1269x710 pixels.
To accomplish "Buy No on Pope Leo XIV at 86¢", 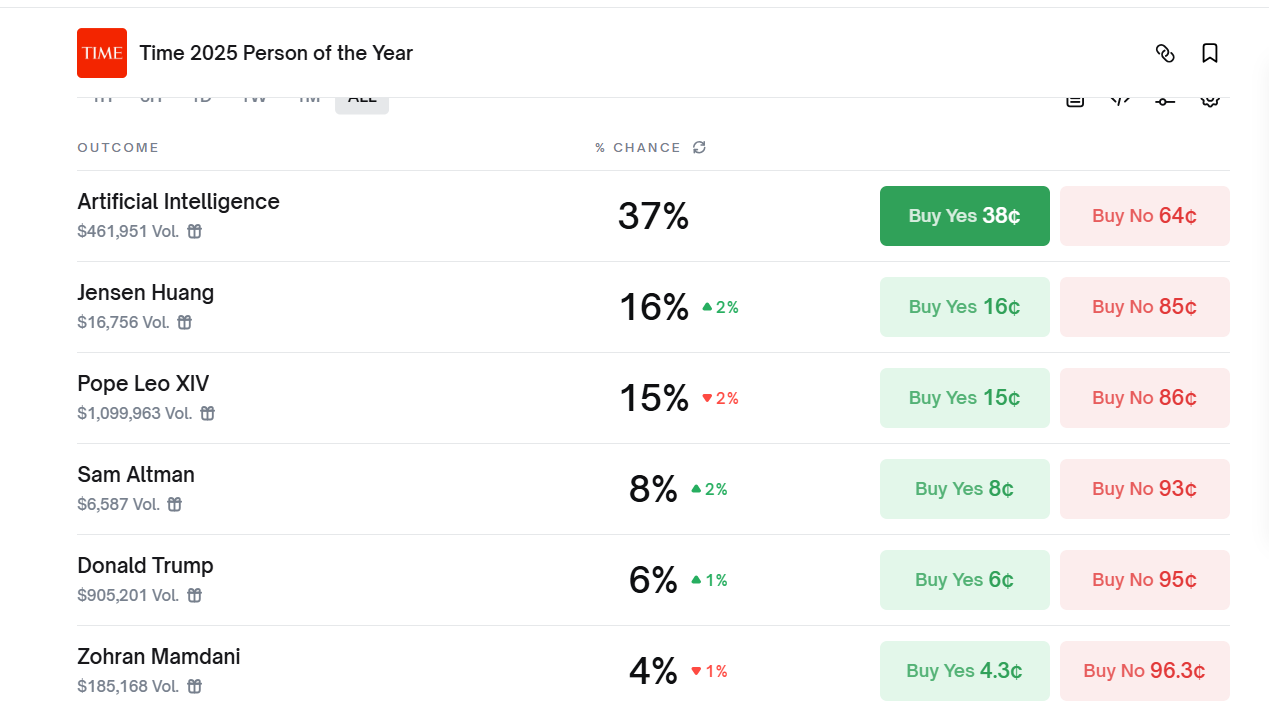I will tap(1144, 398).
